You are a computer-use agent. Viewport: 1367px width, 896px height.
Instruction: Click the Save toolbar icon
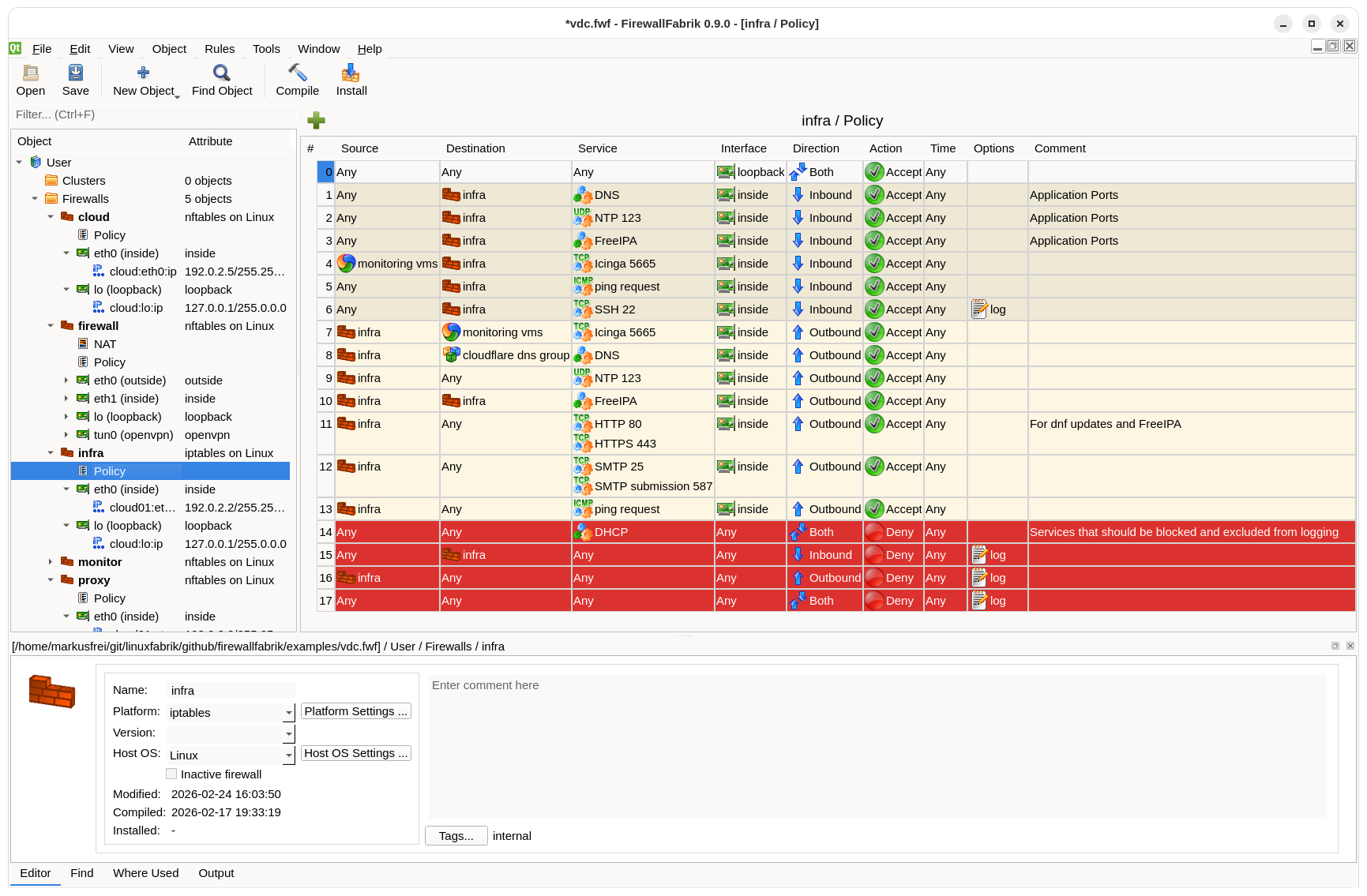coord(76,73)
